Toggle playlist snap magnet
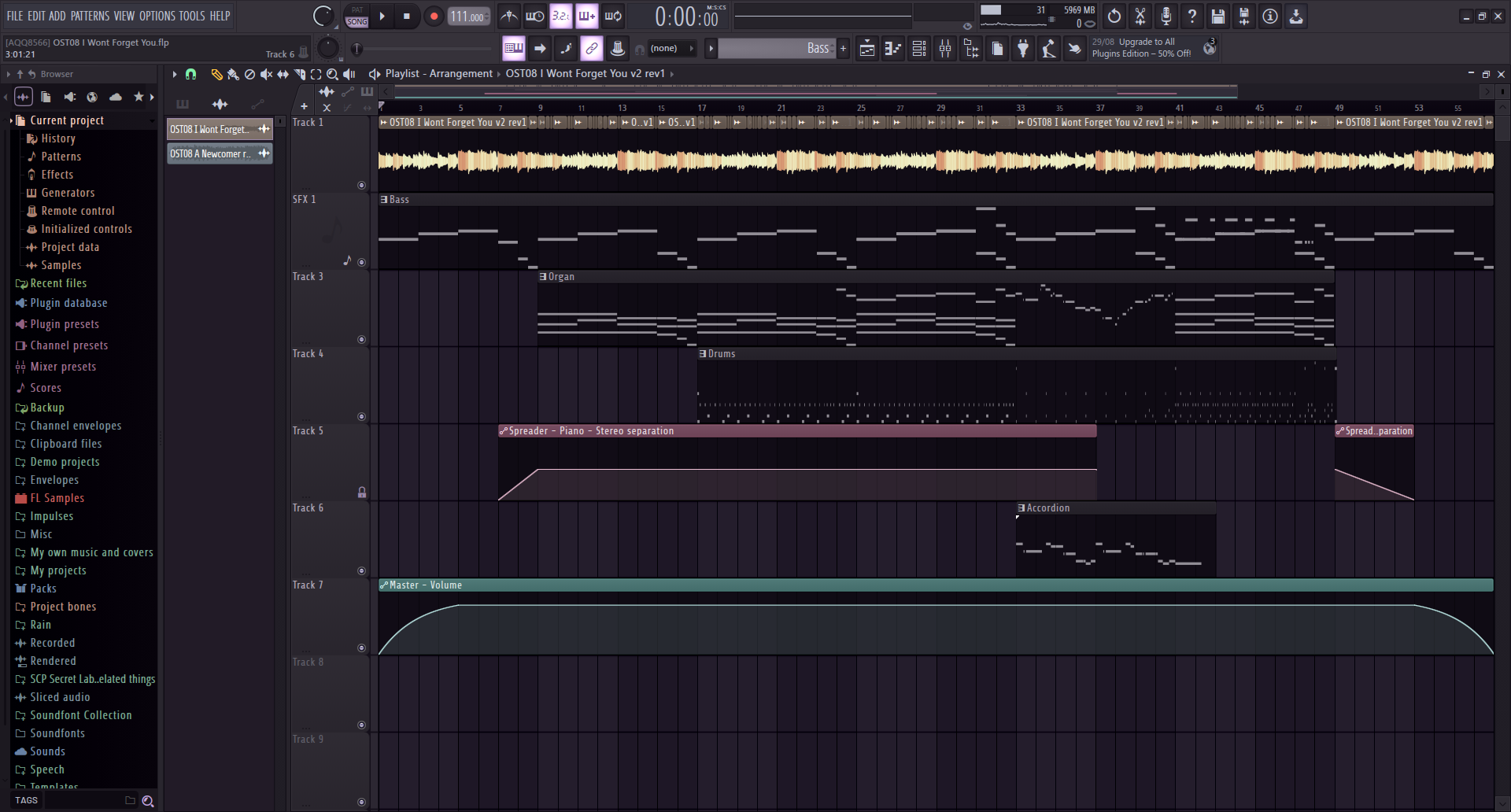 190,74
